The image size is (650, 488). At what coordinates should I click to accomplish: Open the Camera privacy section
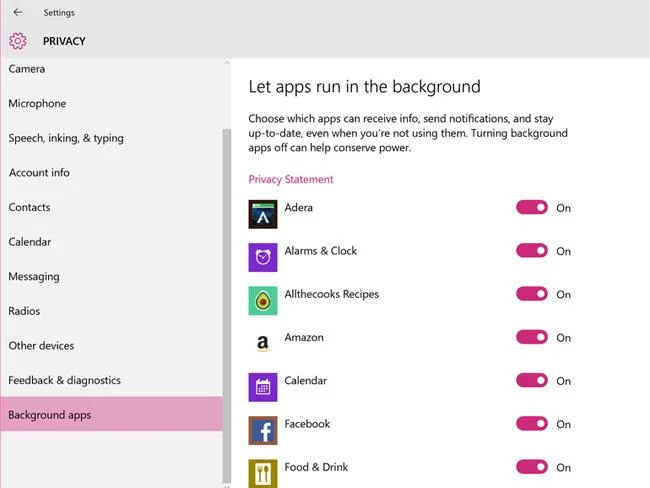[111, 69]
